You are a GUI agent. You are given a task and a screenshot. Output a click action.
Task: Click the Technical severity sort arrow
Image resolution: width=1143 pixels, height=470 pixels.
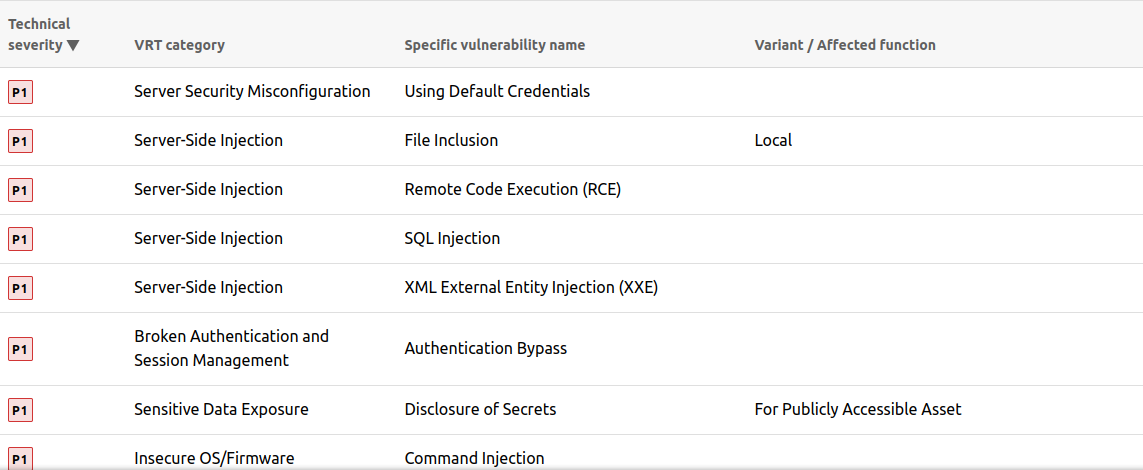click(x=73, y=45)
